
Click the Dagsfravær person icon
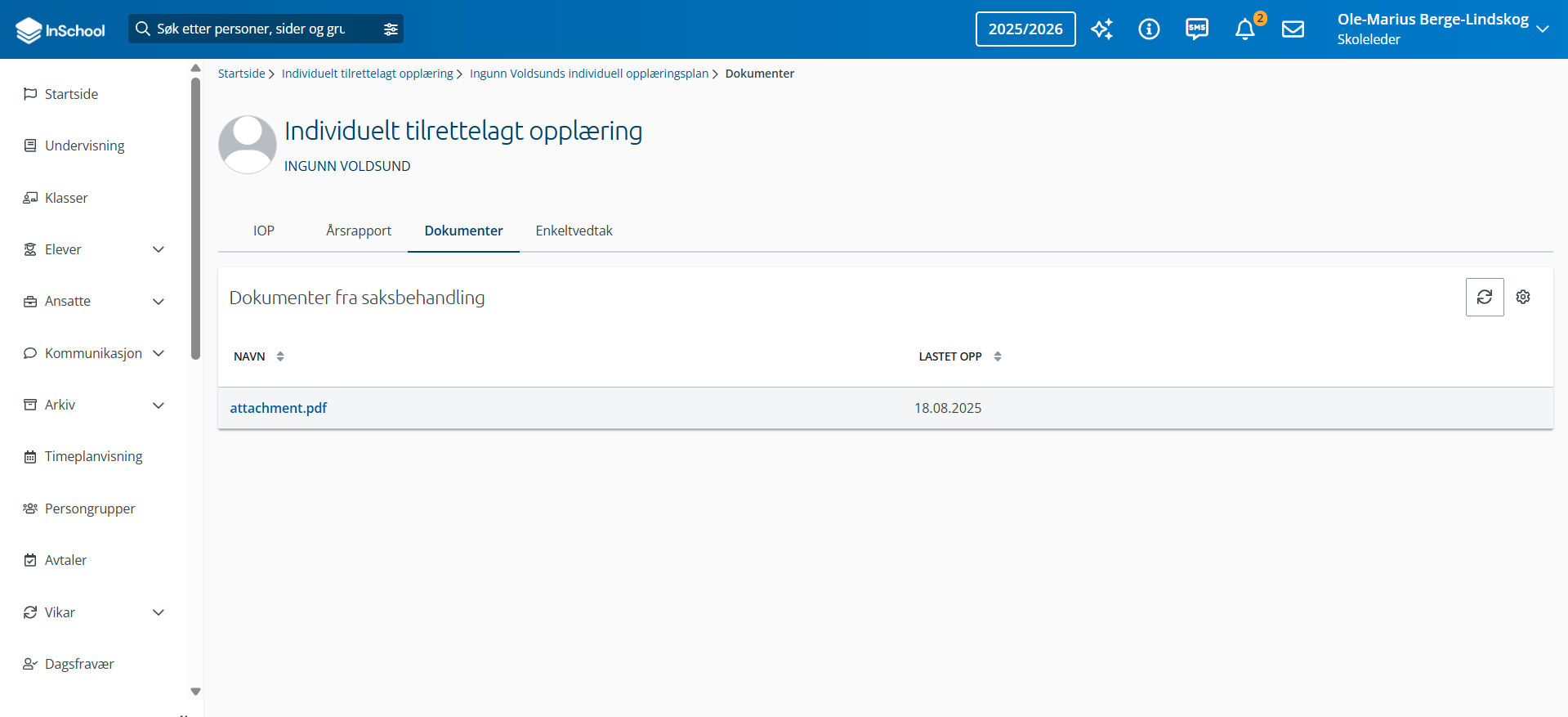point(30,664)
